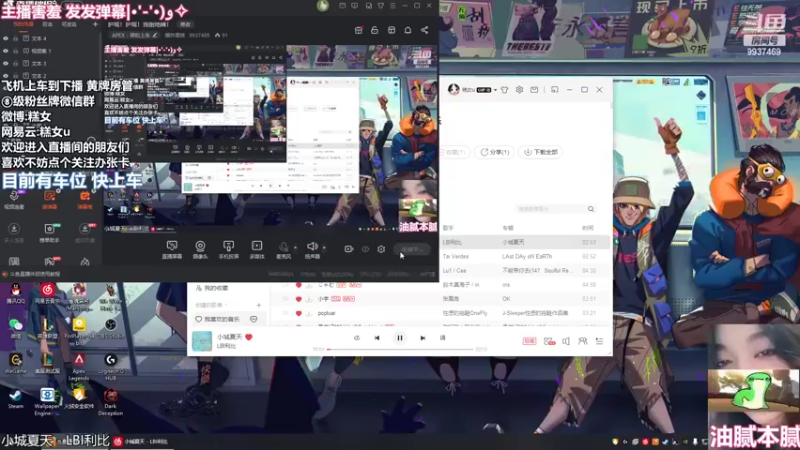800x450 pixels.
Task: Open skin shirt icon in music player header
Action: pyautogui.click(x=505, y=90)
